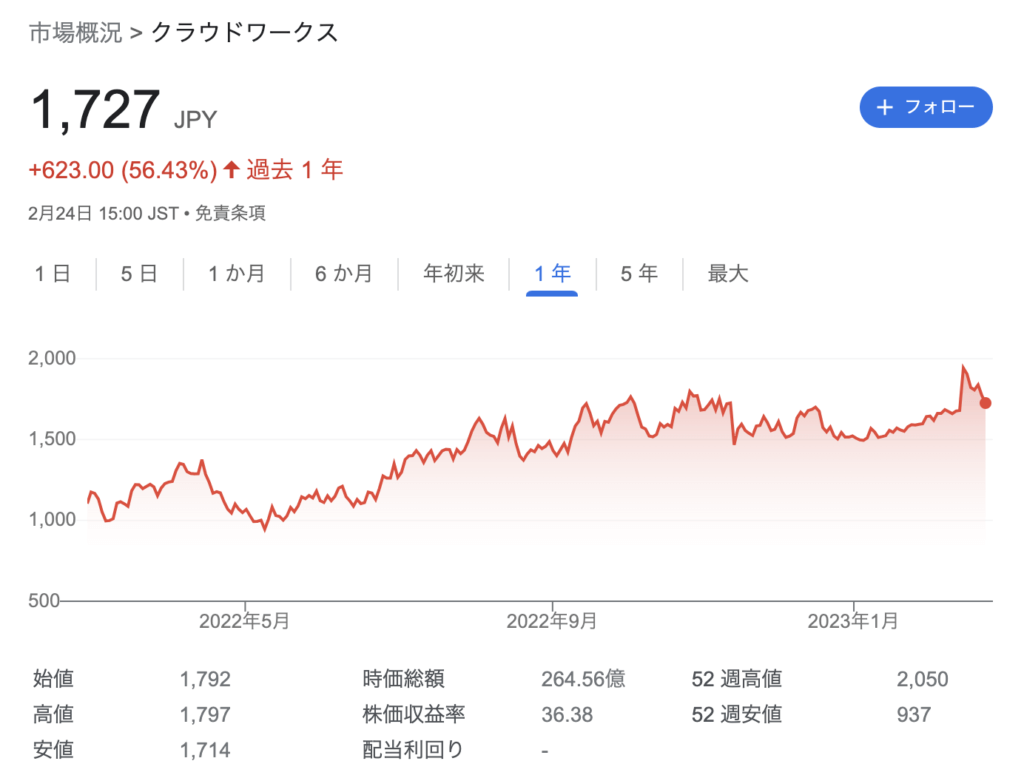Select the 5日 range tab
The height and width of the screenshot is (778, 1024).
(139, 274)
